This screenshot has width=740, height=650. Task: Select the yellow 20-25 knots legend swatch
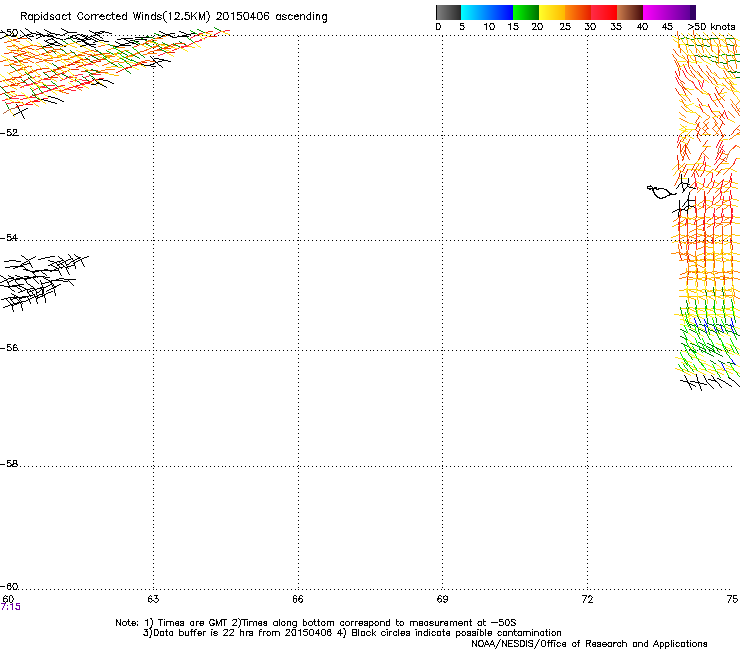click(552, 12)
